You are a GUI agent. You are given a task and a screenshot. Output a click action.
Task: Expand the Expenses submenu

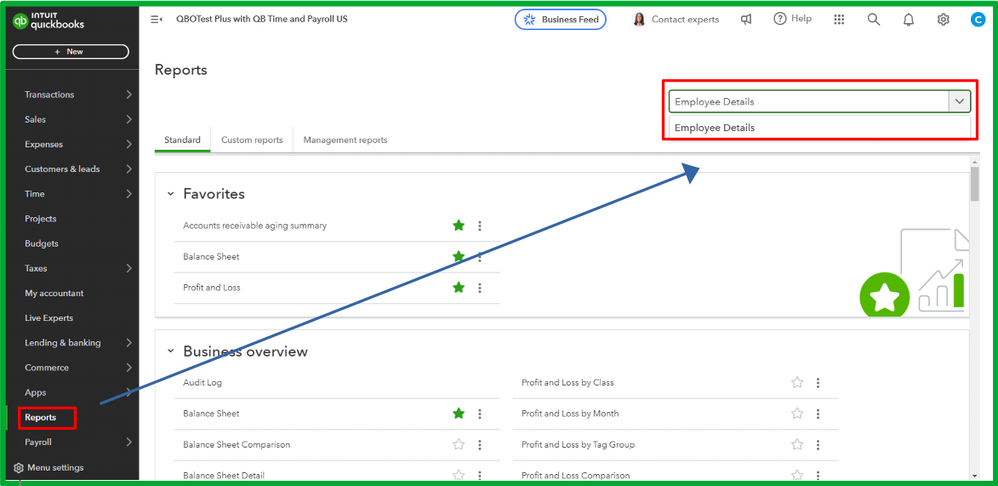click(129, 144)
